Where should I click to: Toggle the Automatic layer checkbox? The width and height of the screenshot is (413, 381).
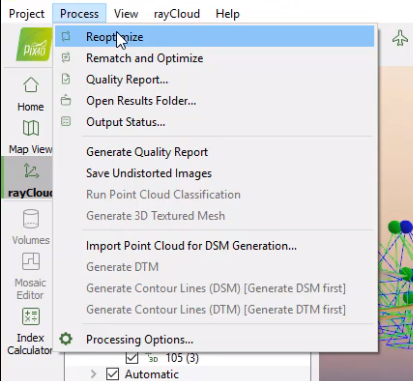(113, 374)
